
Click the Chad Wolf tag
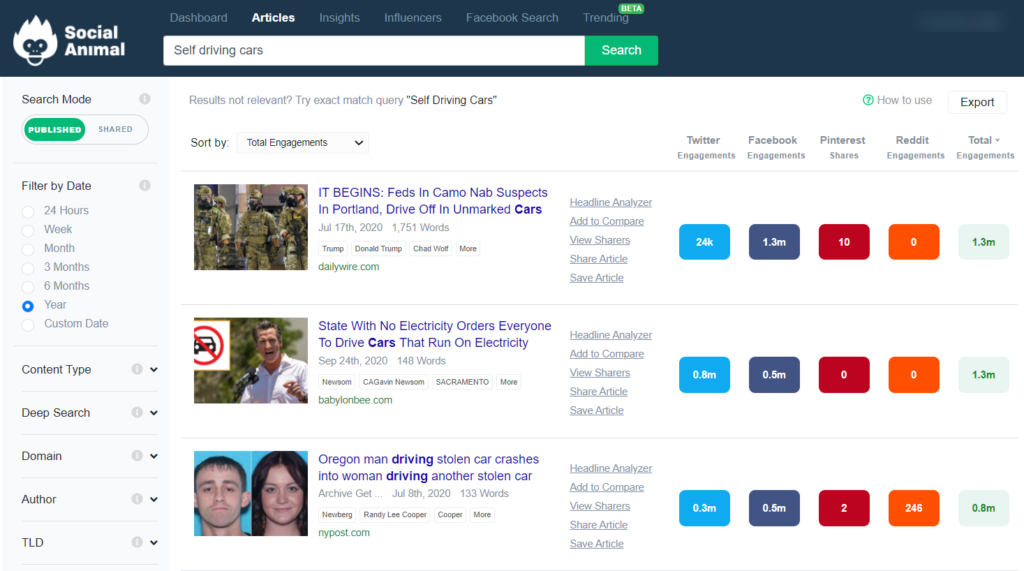tap(430, 248)
